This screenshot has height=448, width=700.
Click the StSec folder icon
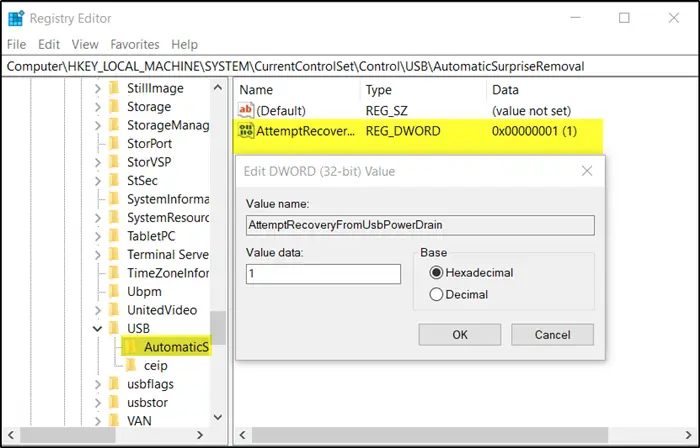click(x=114, y=180)
